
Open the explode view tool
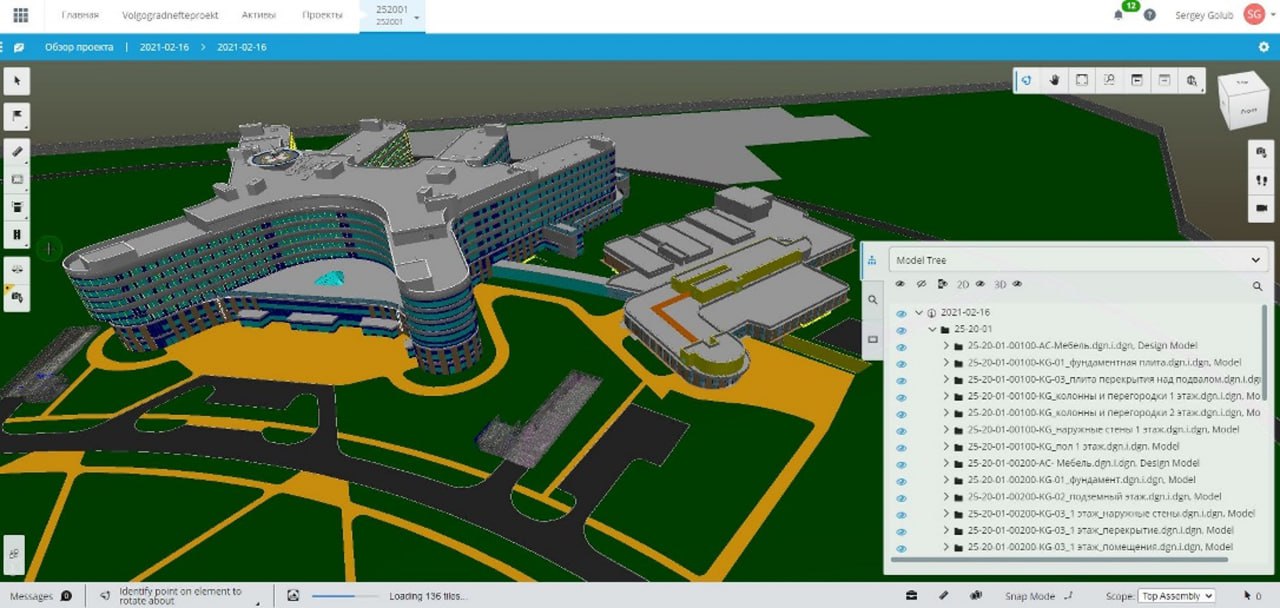[x=17, y=235]
